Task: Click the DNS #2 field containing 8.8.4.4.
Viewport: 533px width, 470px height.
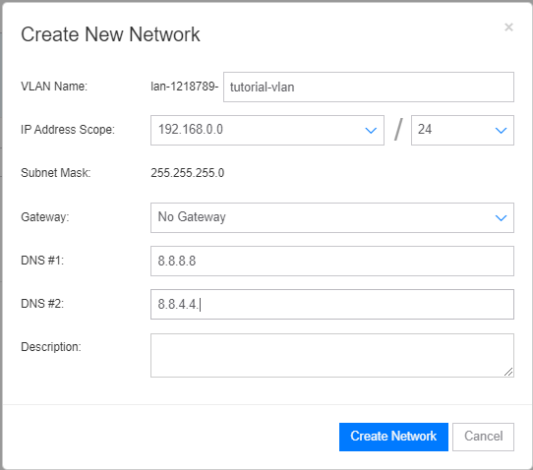Action: (332, 304)
